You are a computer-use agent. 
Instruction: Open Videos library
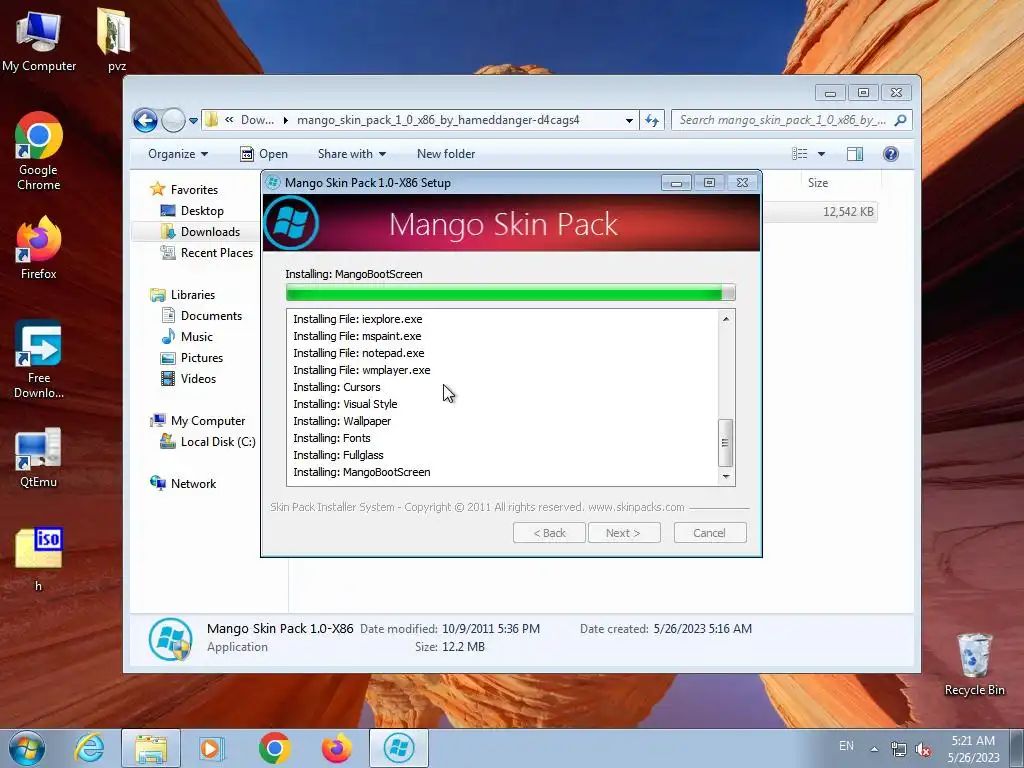click(188, 379)
